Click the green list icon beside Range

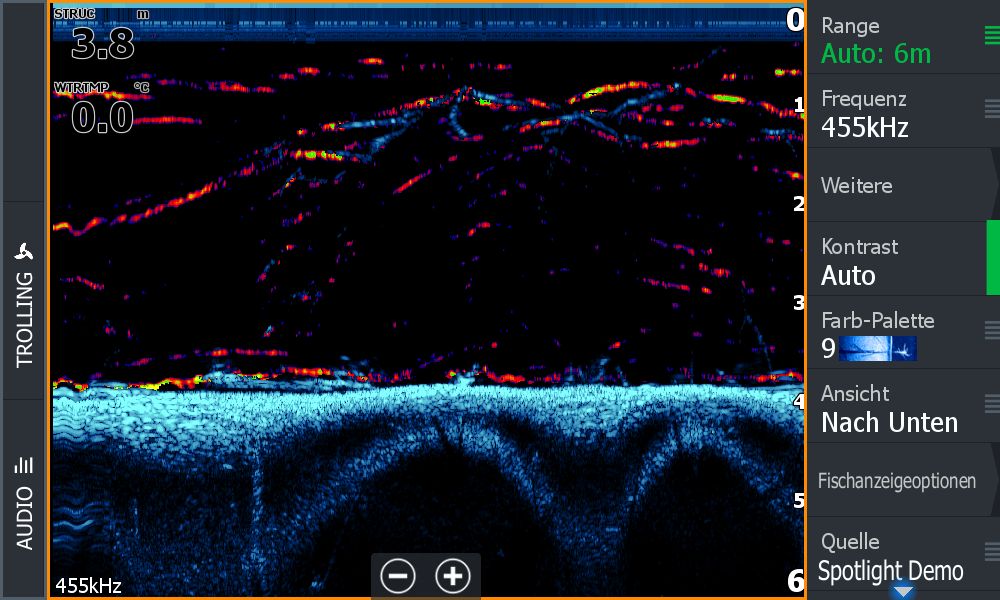(x=991, y=37)
